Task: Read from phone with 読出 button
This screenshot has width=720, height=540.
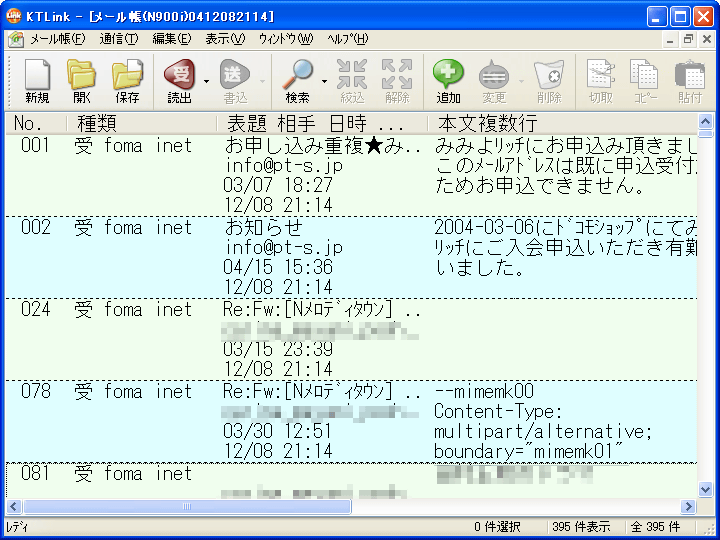Action: pyautogui.click(x=180, y=82)
